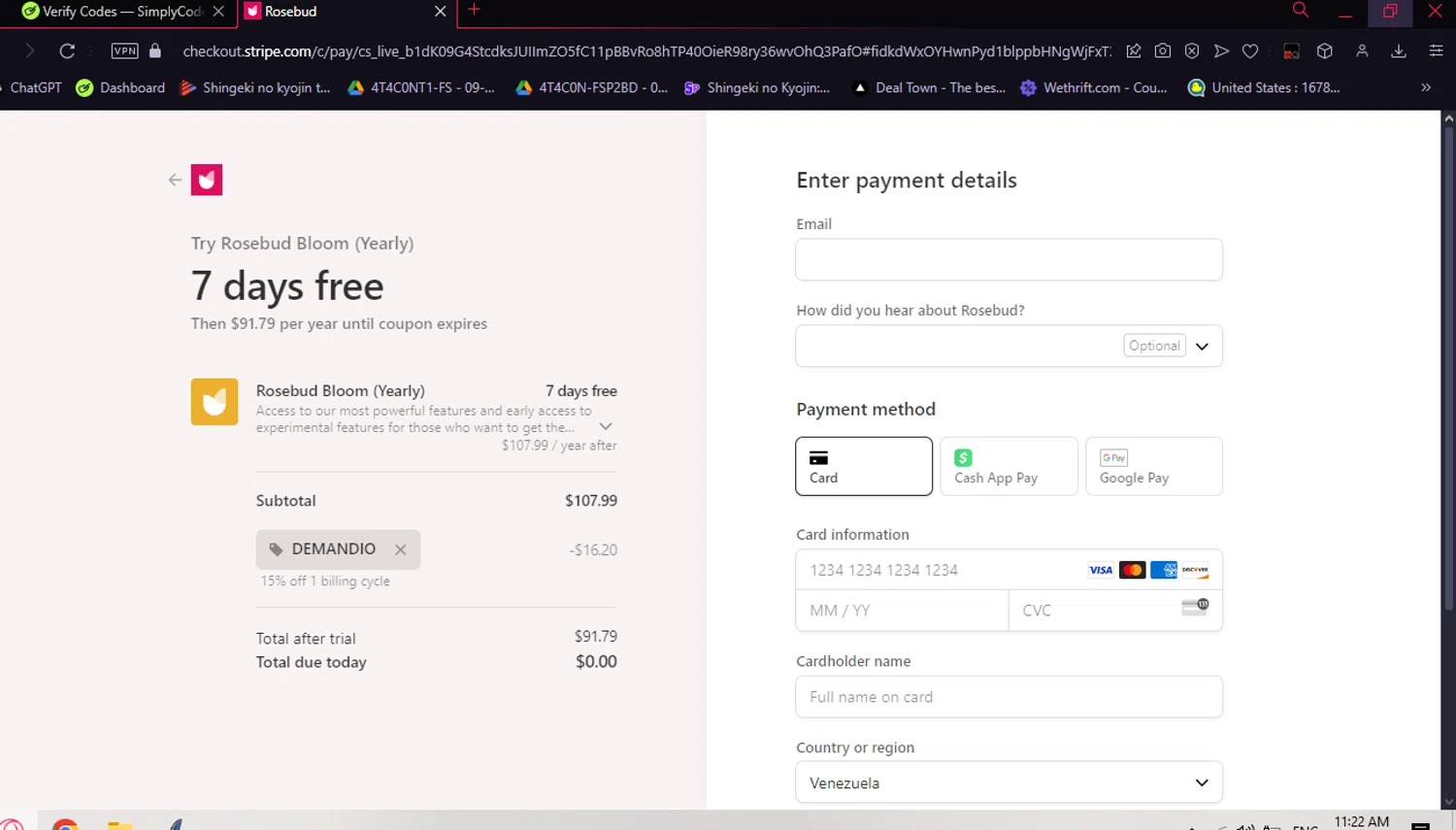Select Cash App Pay payment method
The width and height of the screenshot is (1456, 830).
(x=1009, y=466)
